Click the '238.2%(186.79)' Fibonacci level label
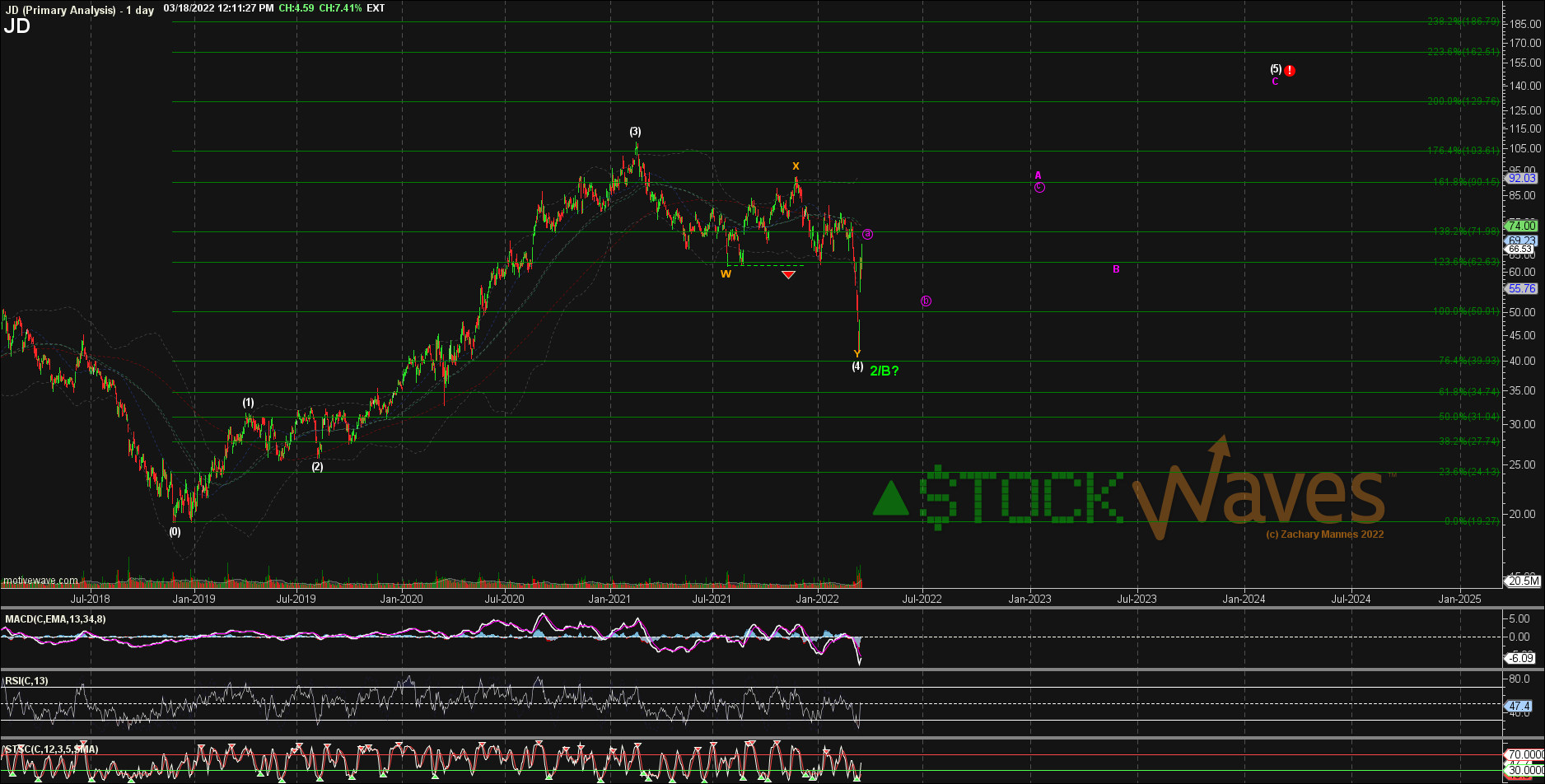 (x=1463, y=22)
